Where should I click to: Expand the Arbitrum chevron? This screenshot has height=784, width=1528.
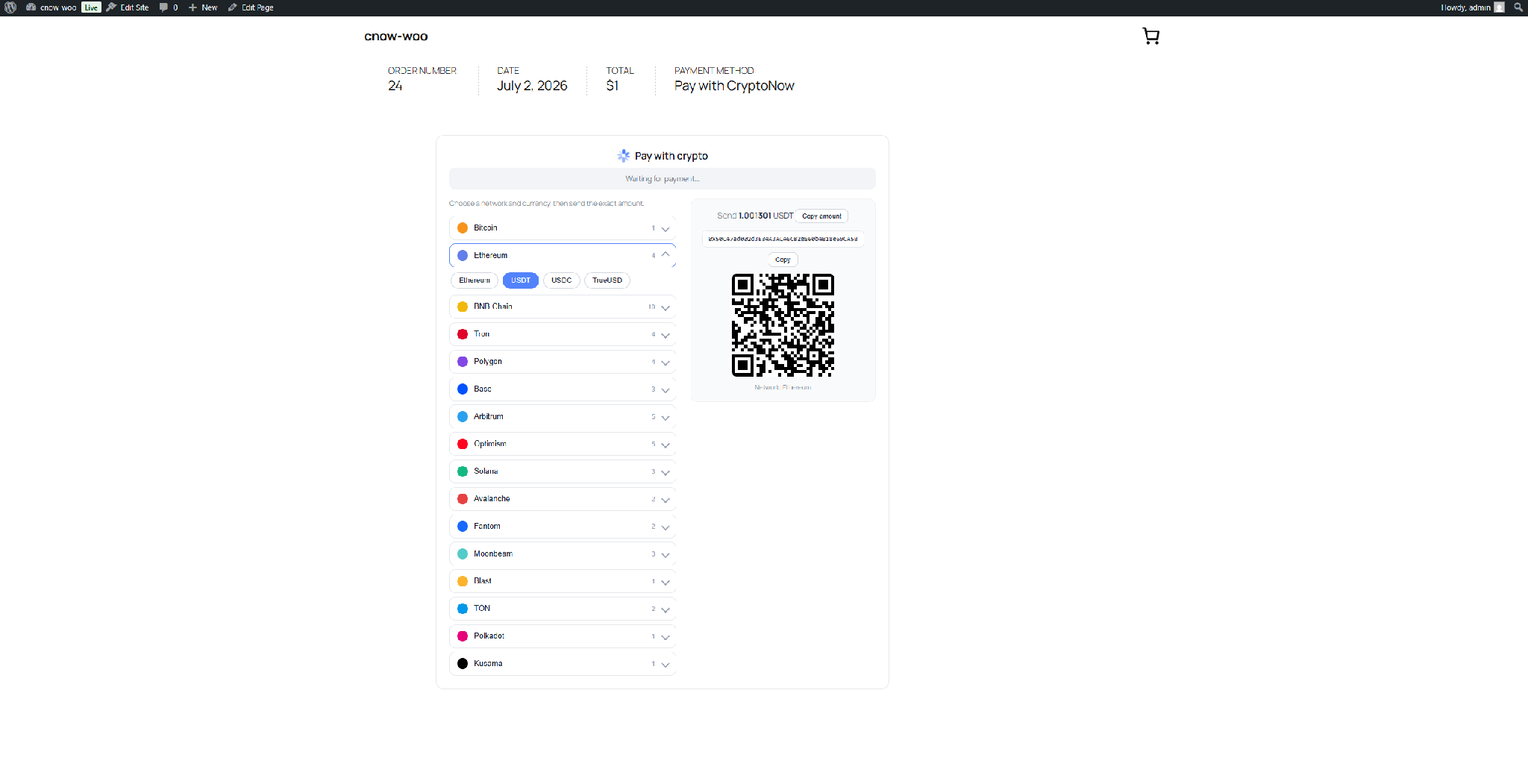click(x=666, y=418)
